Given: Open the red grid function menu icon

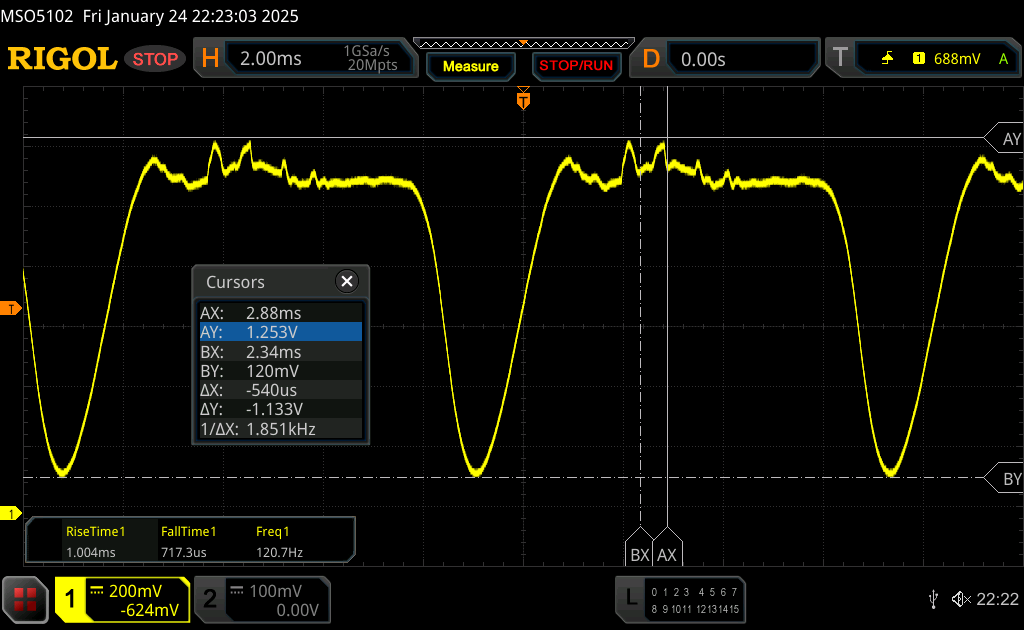Looking at the screenshot, I should pyautogui.click(x=25, y=599).
